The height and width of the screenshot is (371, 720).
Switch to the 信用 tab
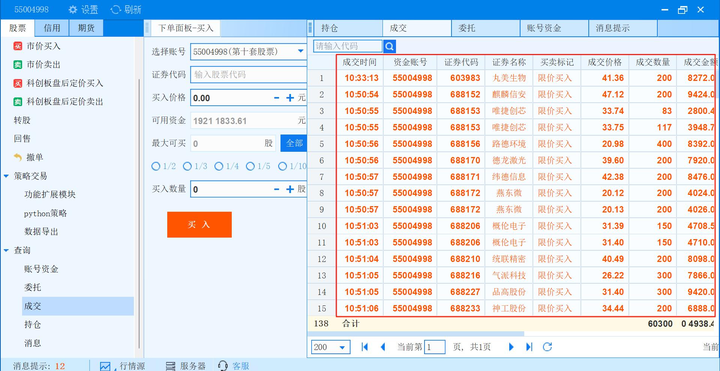[52, 28]
